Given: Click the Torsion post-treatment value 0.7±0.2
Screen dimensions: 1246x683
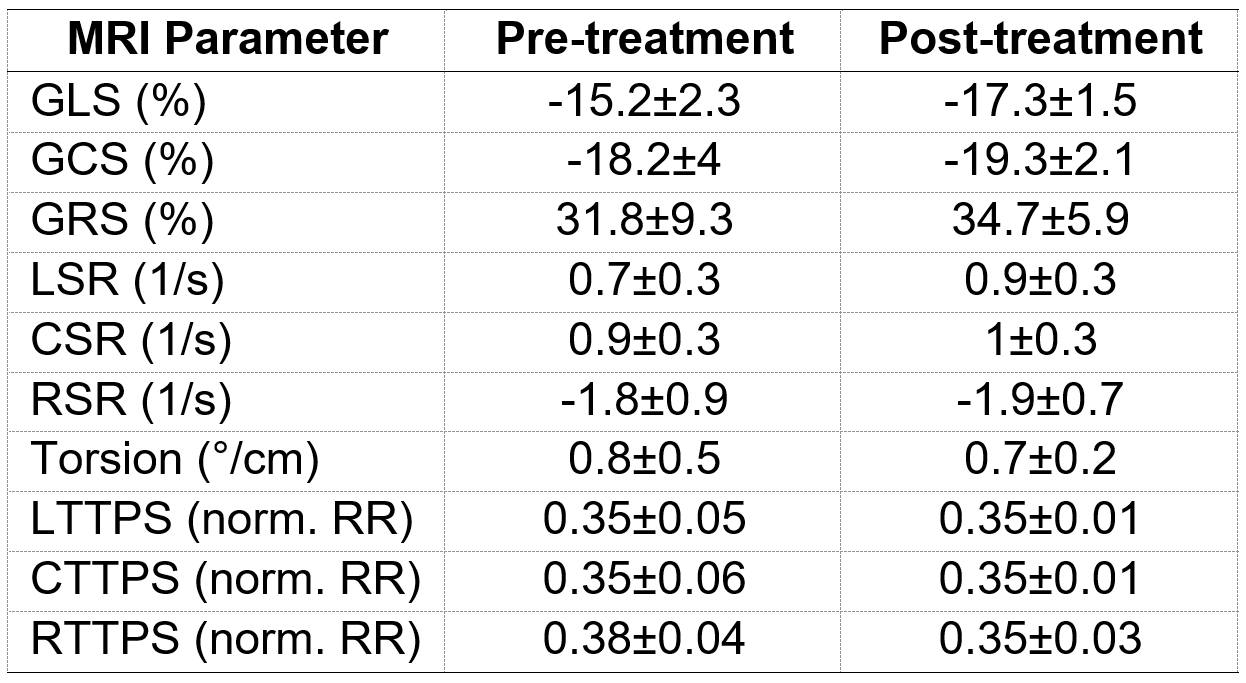Looking at the screenshot, I should [x=1040, y=458].
